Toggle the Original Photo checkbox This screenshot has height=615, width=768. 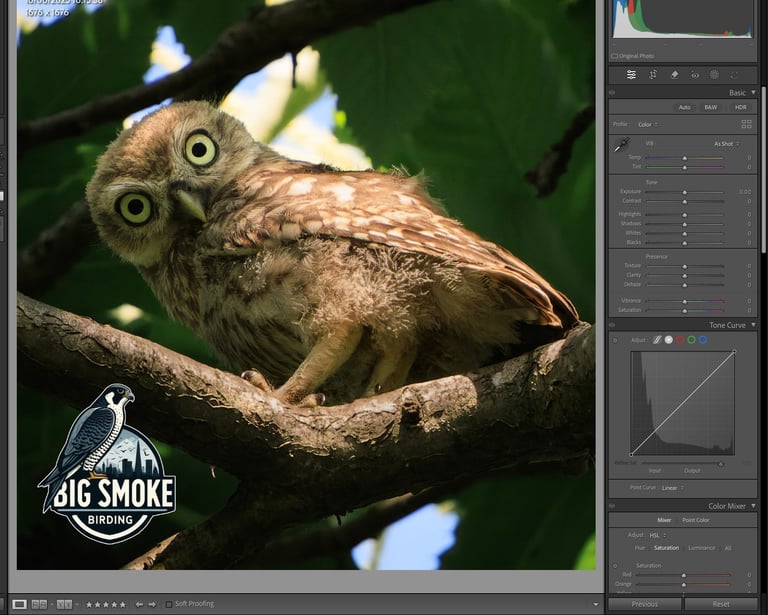click(614, 56)
